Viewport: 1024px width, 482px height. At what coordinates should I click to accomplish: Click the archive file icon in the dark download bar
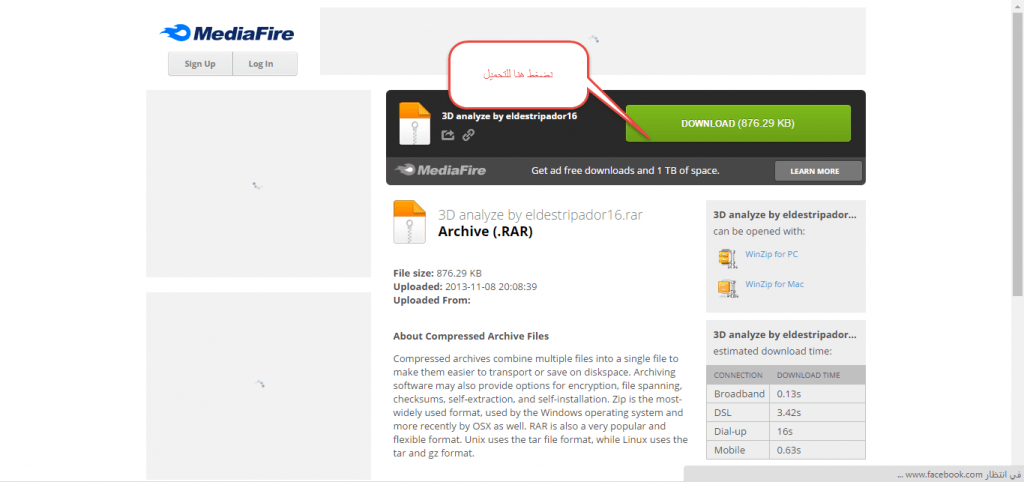pyautogui.click(x=415, y=123)
